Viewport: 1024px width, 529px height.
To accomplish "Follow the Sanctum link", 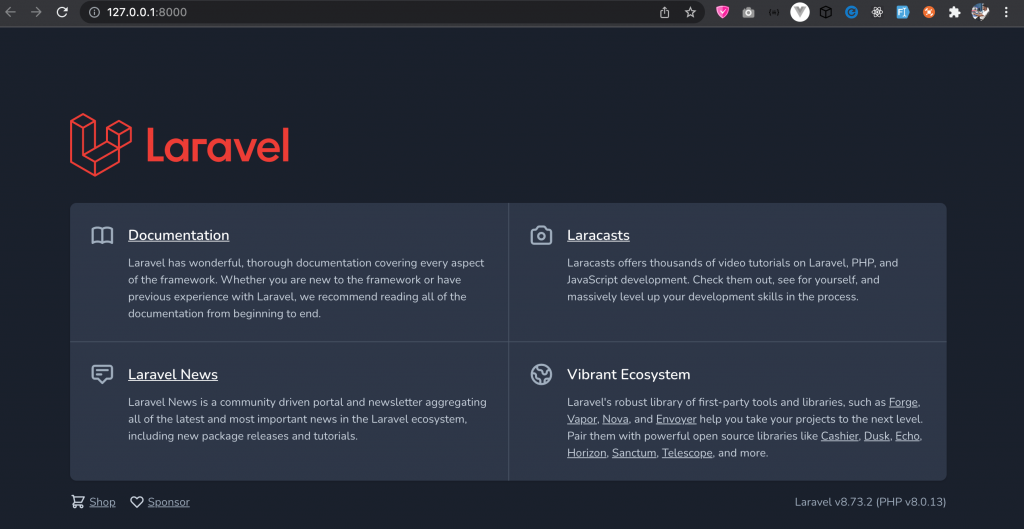I will click(x=633, y=453).
